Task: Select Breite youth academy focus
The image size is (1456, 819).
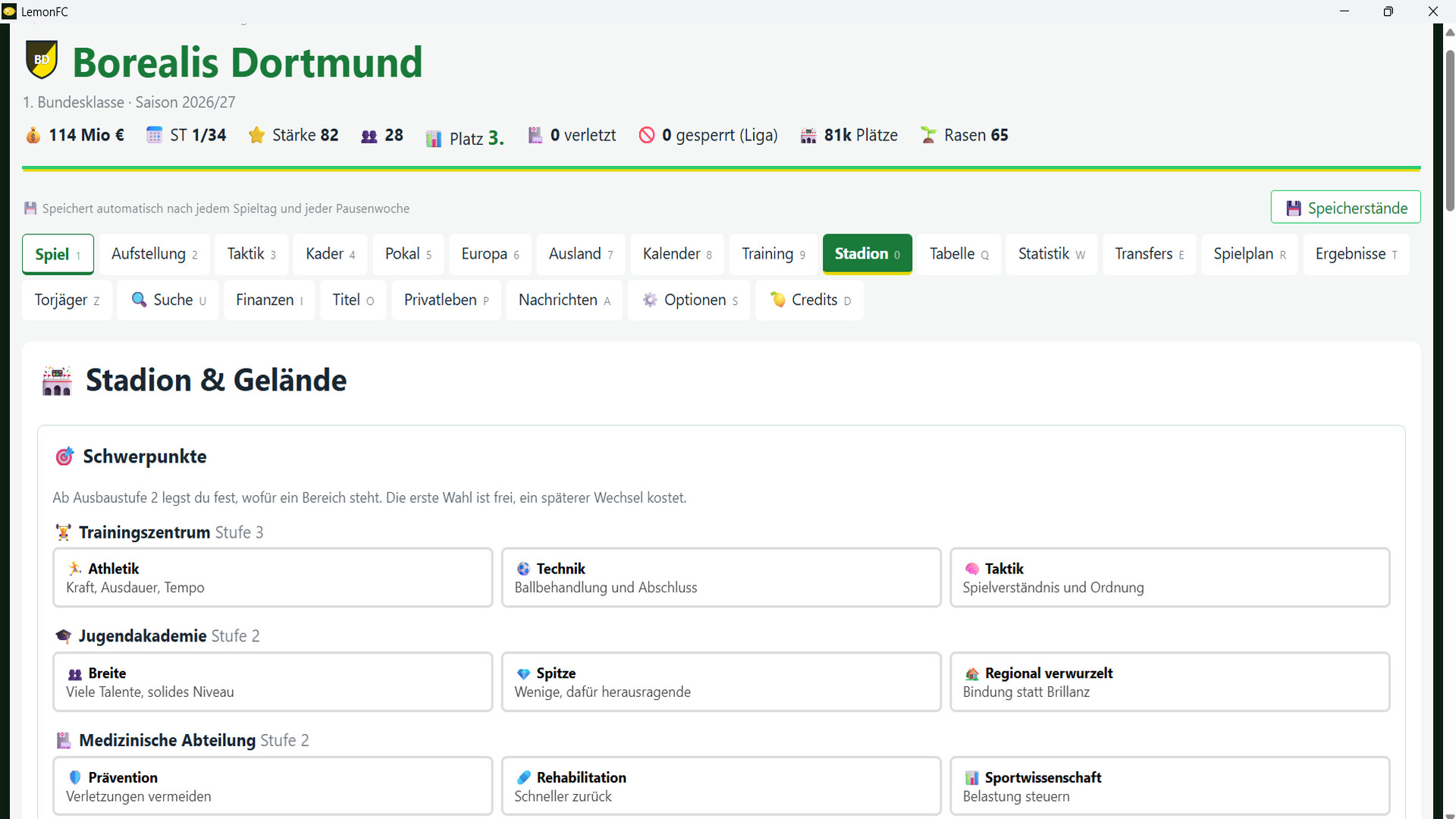Action: pos(273,682)
